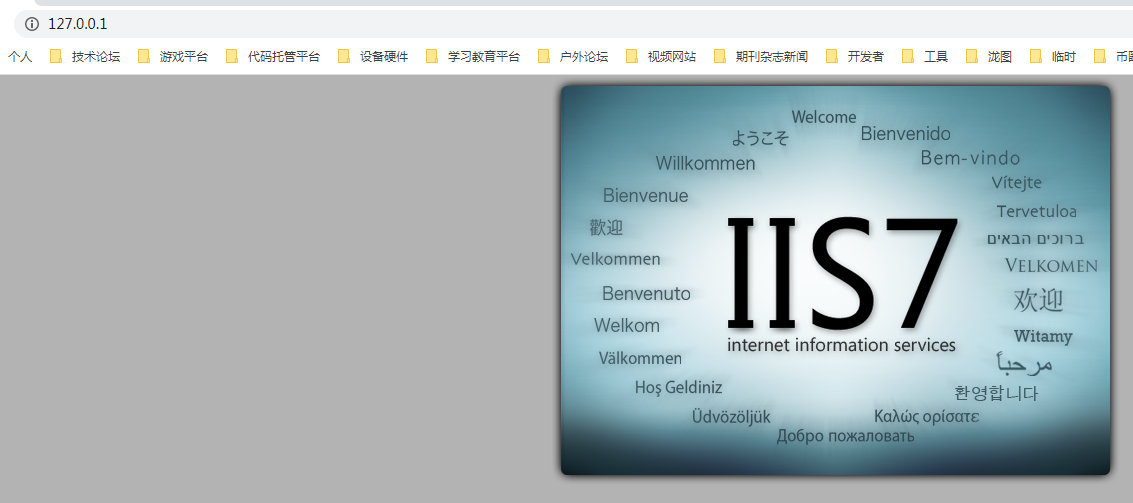This screenshot has height=503, width=1133.
Task: Click the 'Üdvözöljük' greeting
Action: [x=731, y=417]
